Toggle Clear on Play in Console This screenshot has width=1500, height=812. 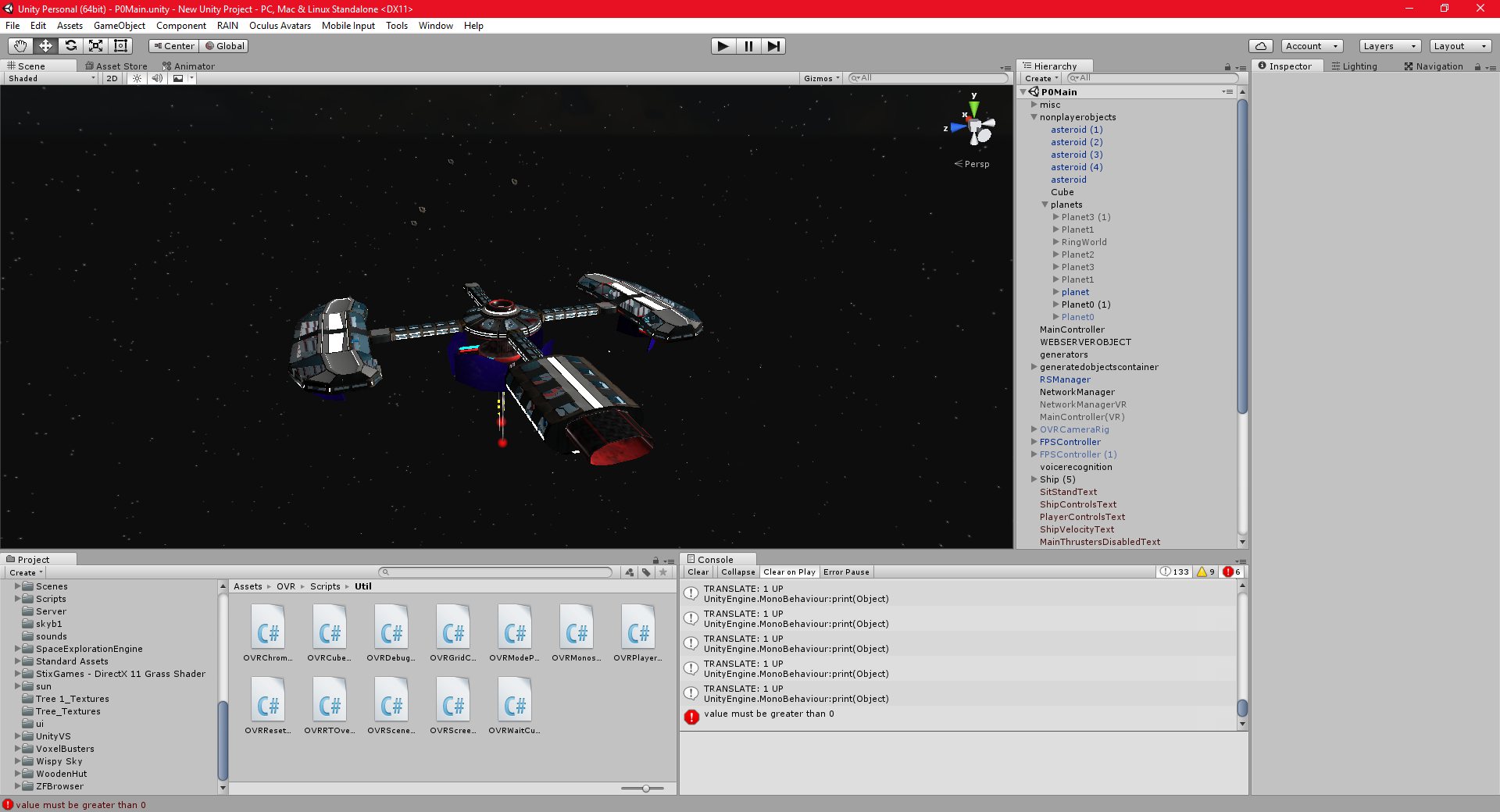[789, 572]
